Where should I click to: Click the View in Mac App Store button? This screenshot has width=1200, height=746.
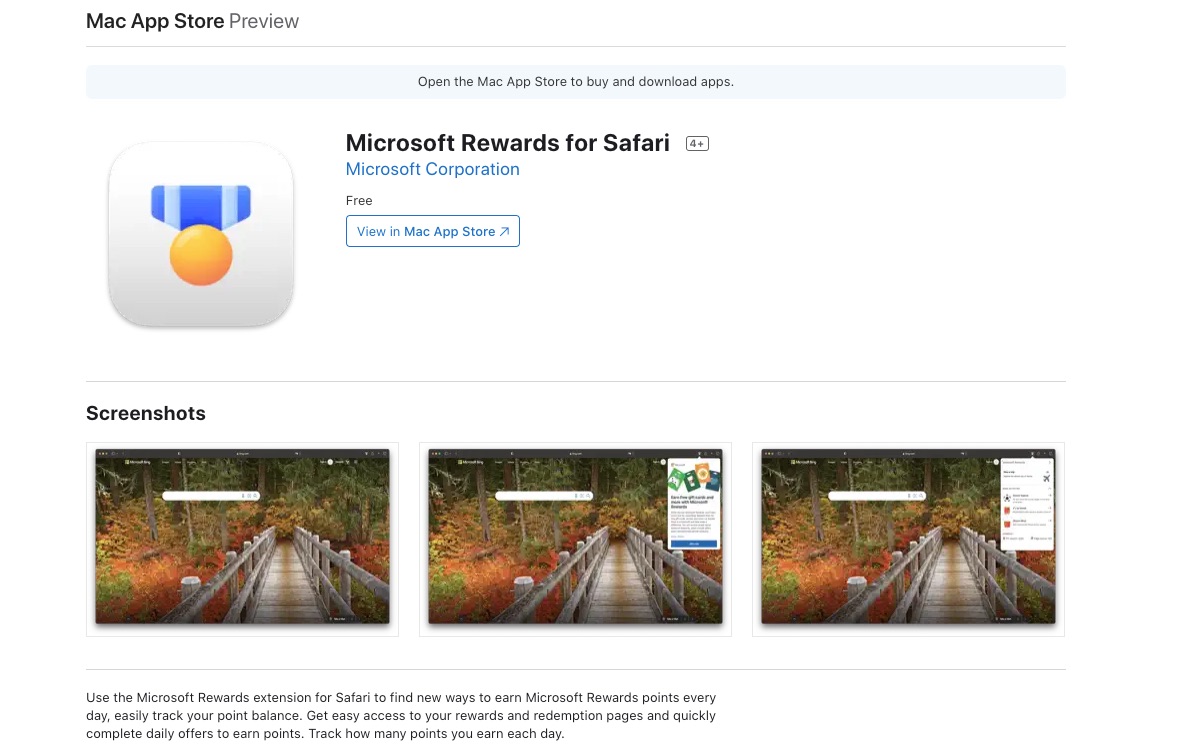(x=432, y=231)
